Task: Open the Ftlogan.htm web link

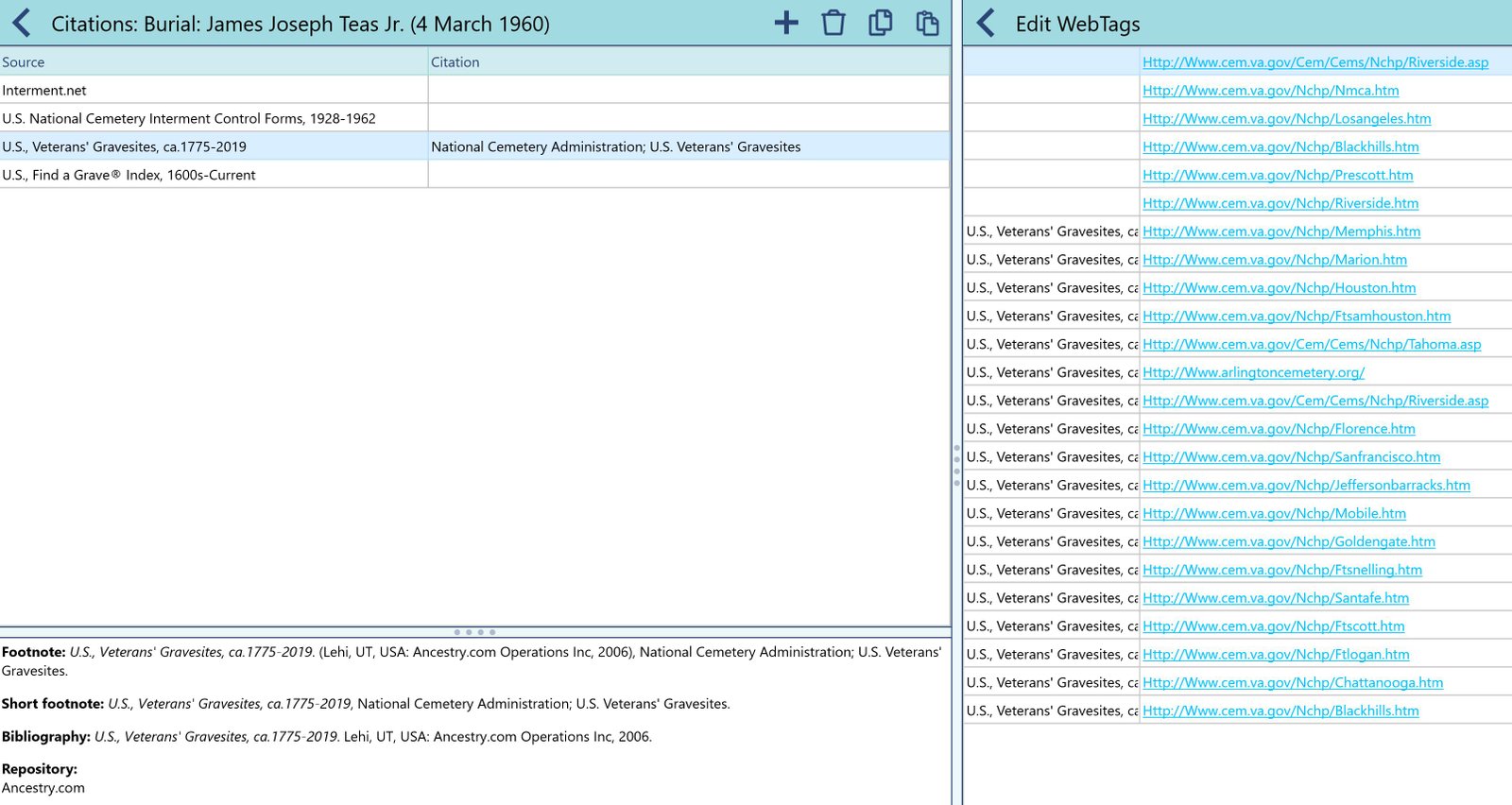Action: [1276, 655]
